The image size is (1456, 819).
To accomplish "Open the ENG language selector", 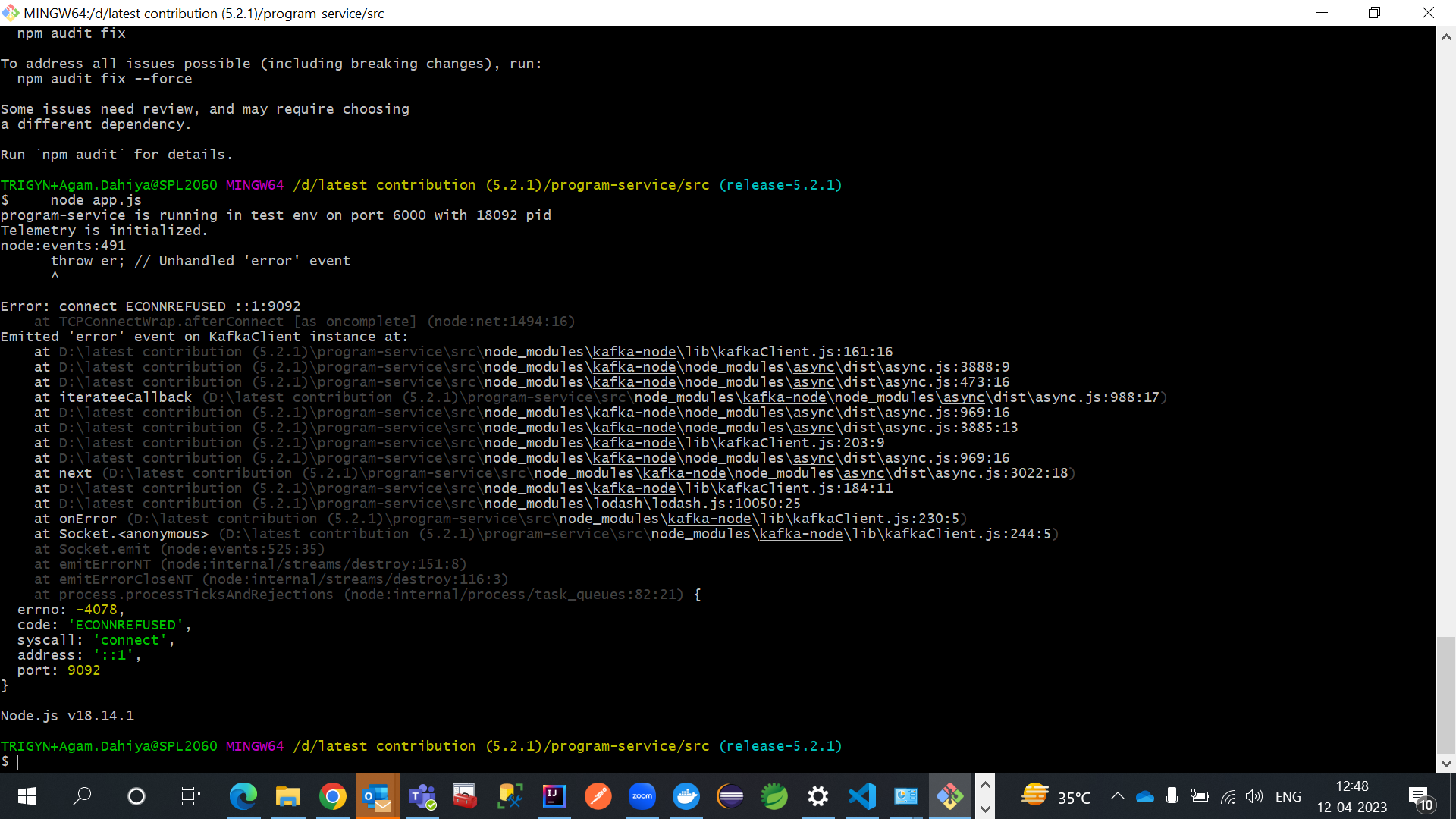I will click(1289, 796).
